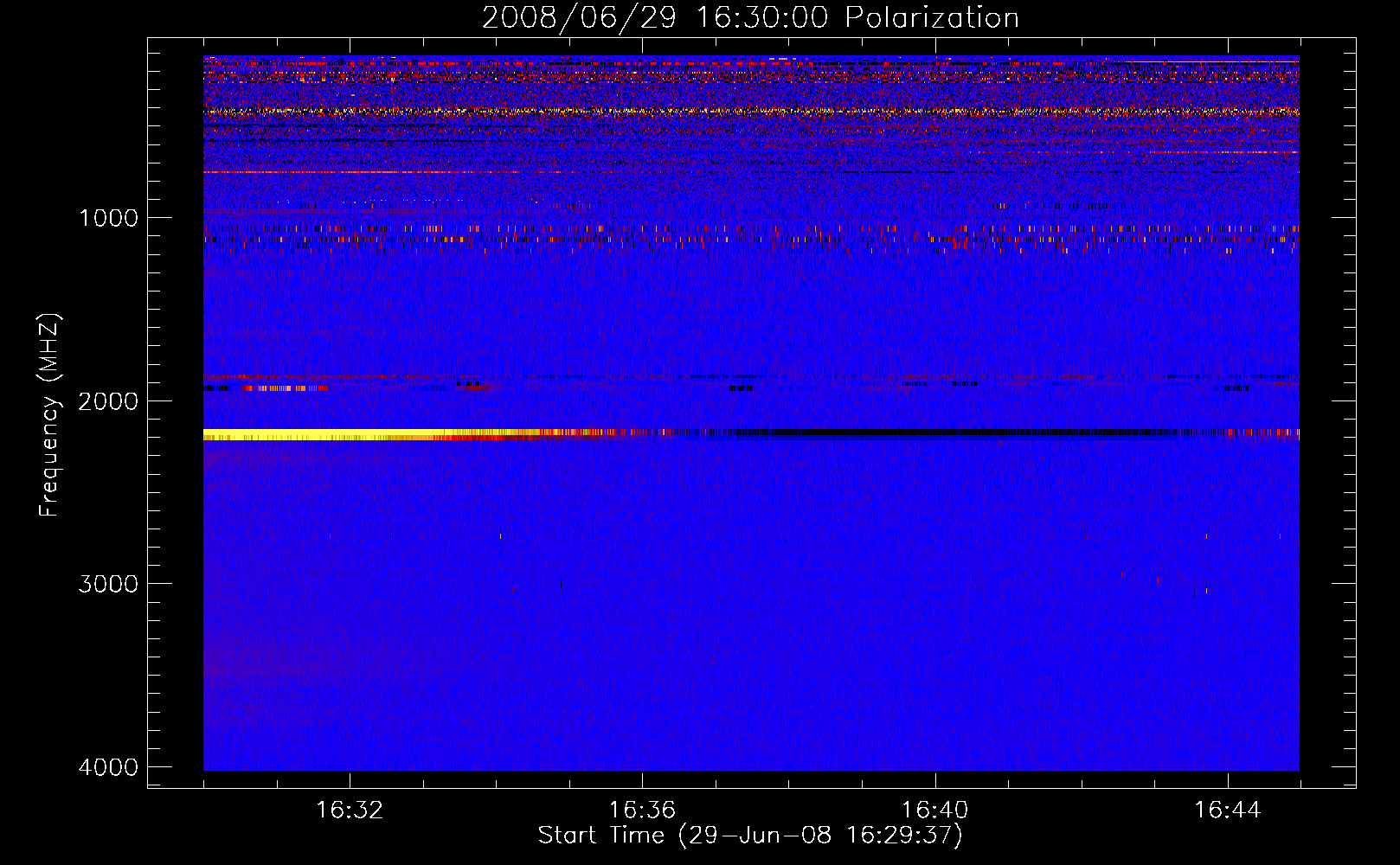Click the 4000 frequency tick label

pos(108,767)
